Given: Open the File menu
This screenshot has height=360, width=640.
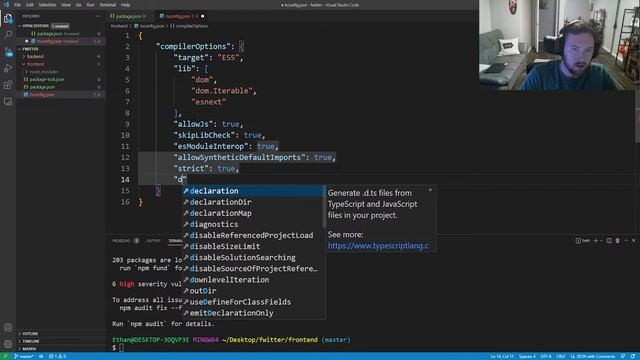Looking at the screenshot, I should tap(18, 5).
